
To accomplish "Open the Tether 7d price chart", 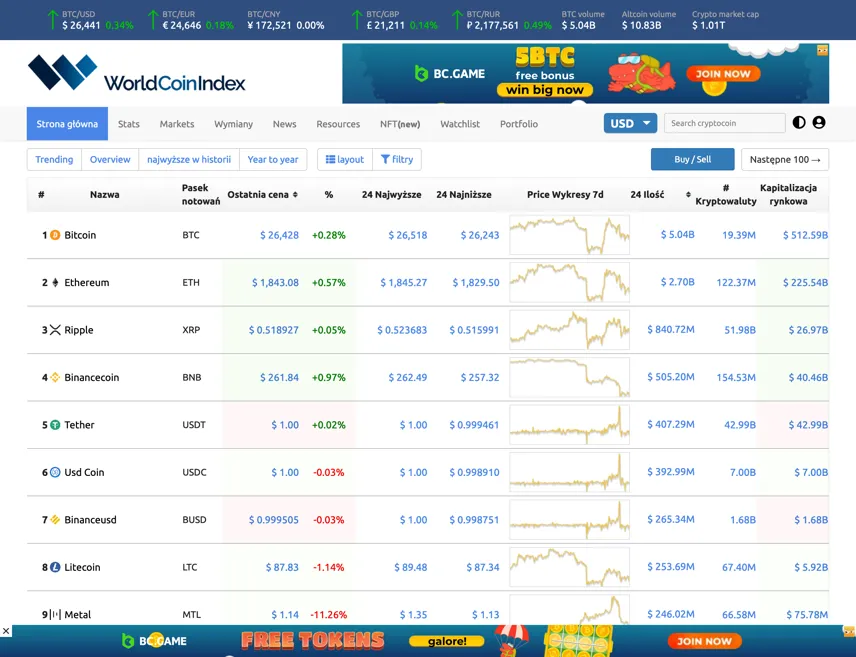I will click(x=569, y=425).
